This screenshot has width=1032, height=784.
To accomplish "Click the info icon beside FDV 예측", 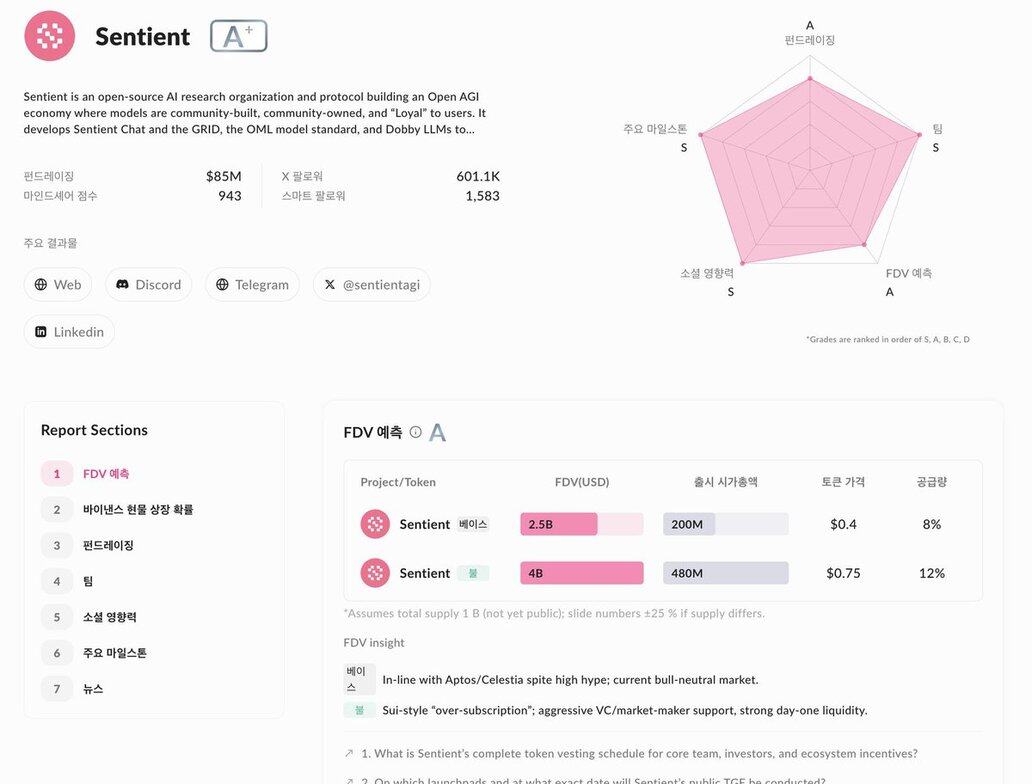I will (416, 432).
